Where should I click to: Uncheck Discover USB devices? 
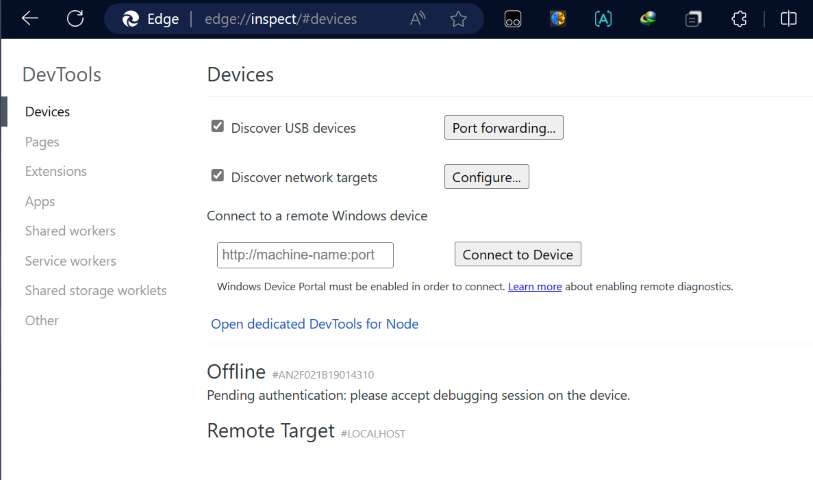coord(218,126)
